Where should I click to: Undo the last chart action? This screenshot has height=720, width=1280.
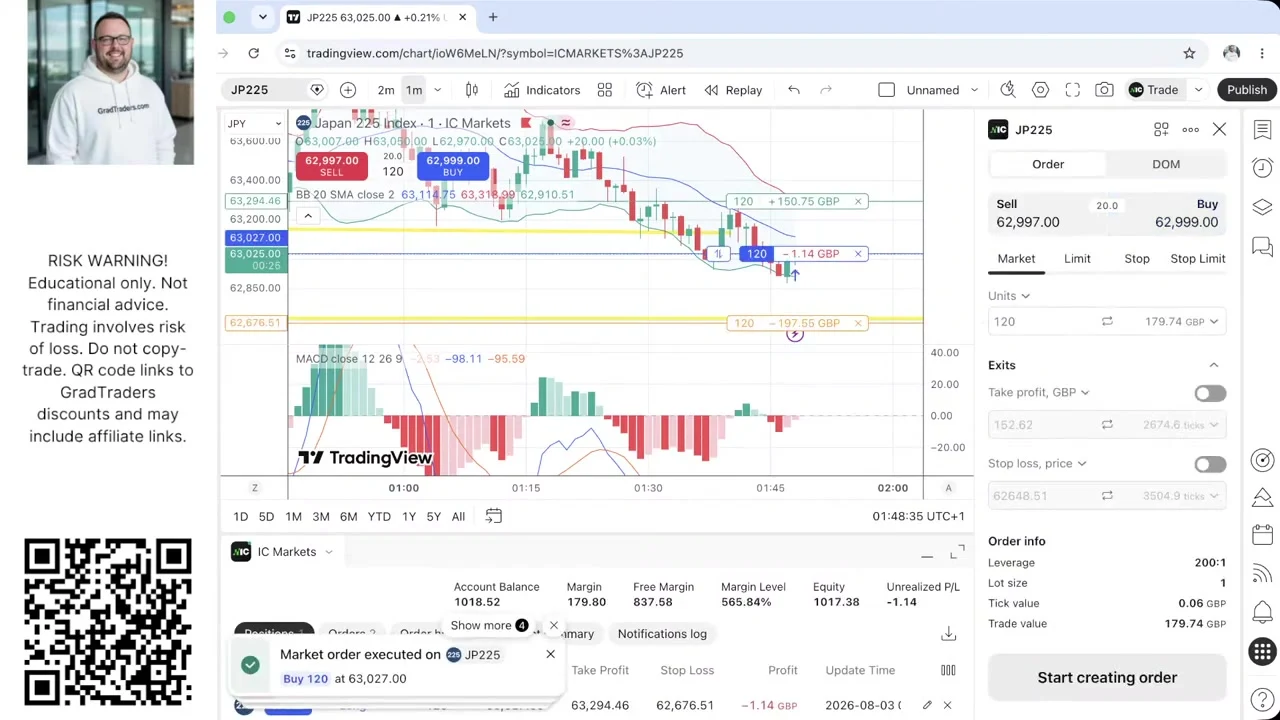click(794, 90)
